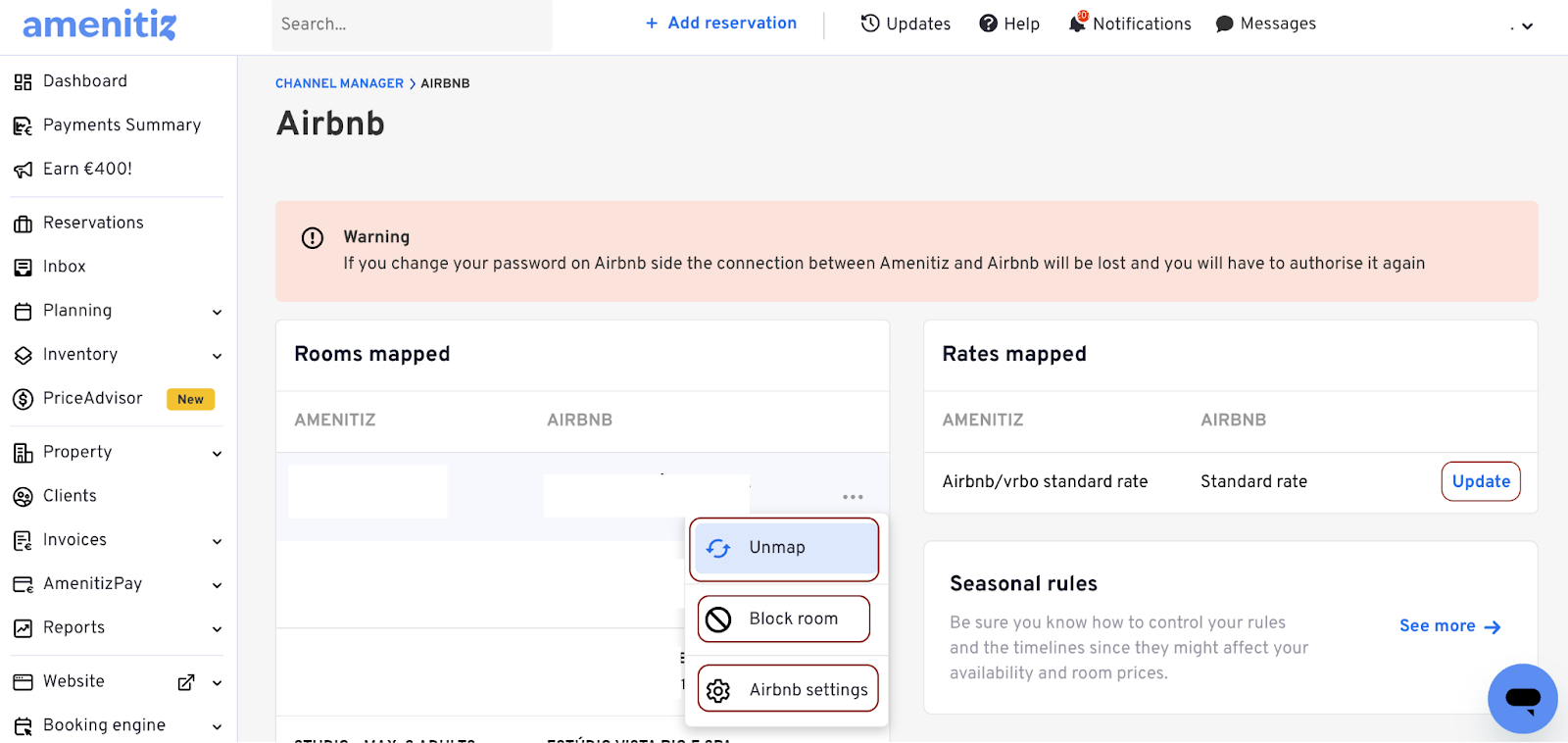Viewport: 1568px width, 743px height.
Task: Select Unmap from the context menu
Action: [784, 549]
